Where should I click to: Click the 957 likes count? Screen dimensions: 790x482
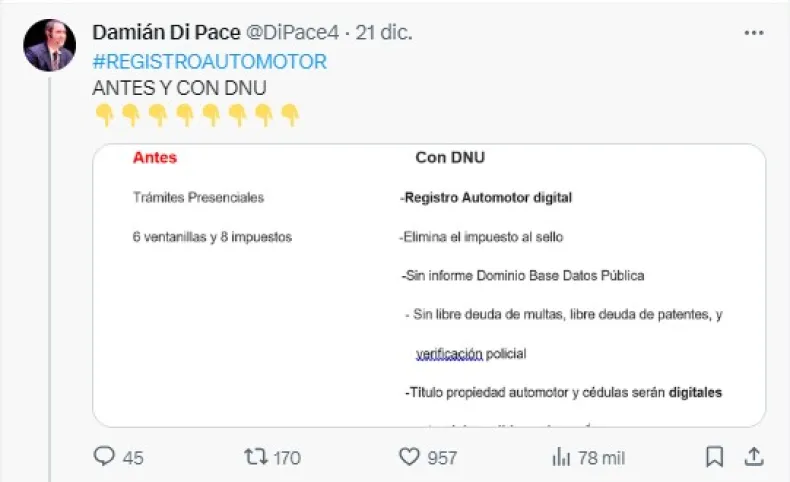tap(440, 458)
